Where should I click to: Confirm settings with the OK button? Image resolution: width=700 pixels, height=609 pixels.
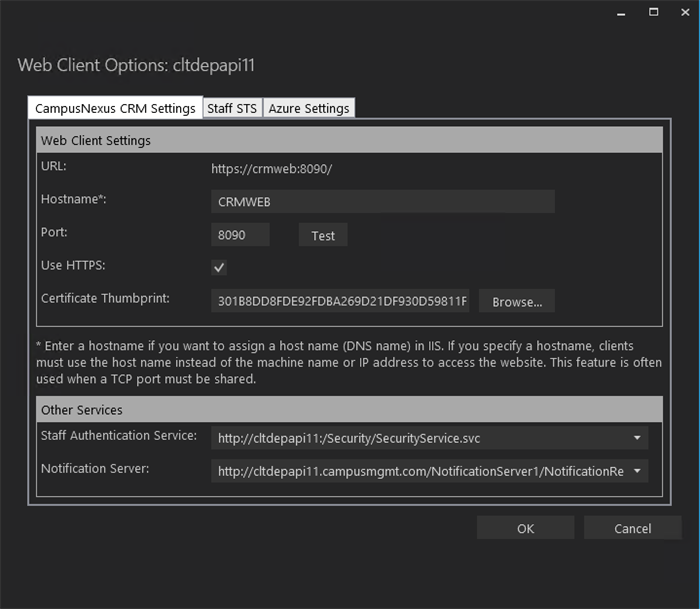point(525,528)
